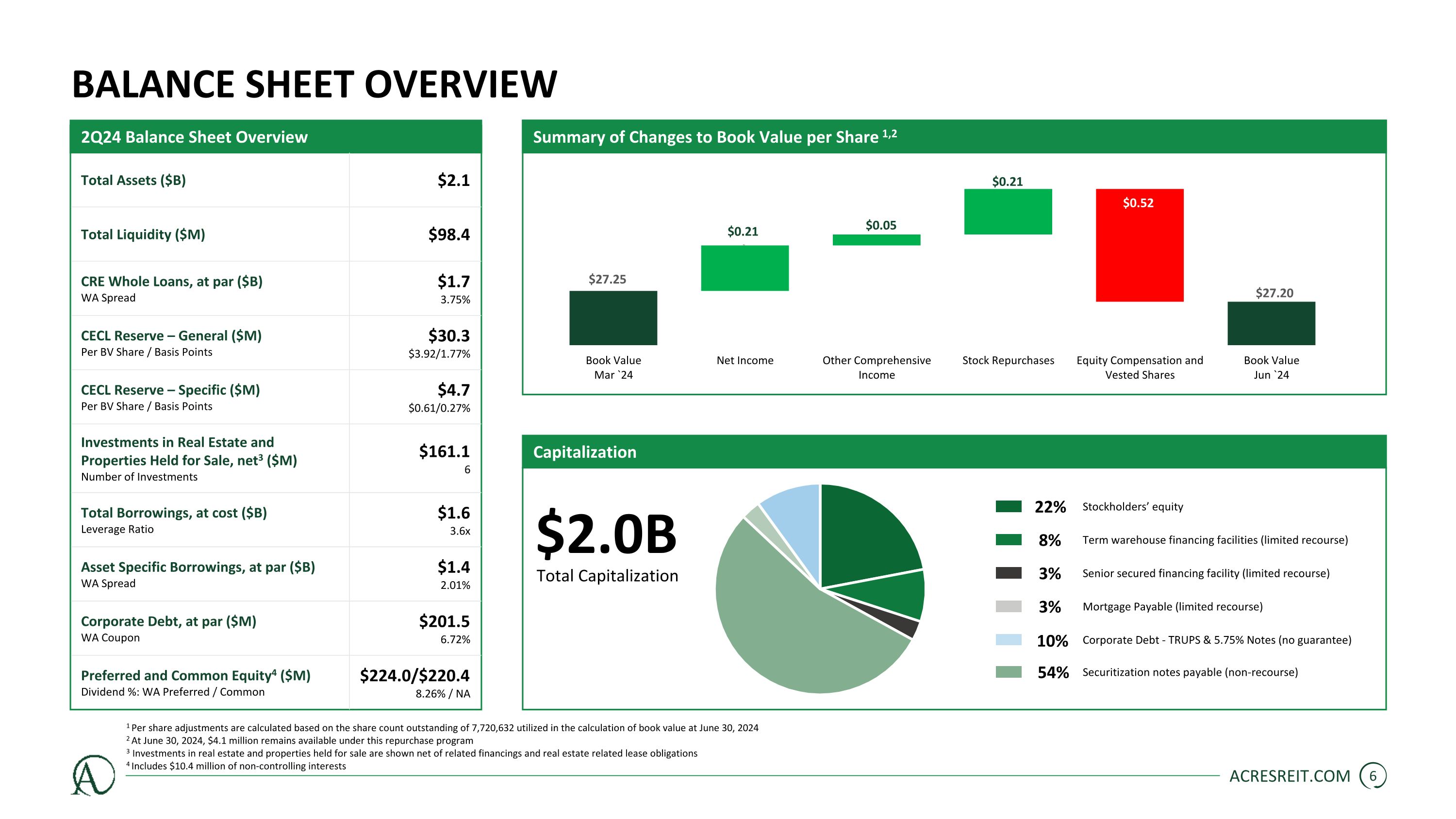The height and width of the screenshot is (819, 1456).
Task: Select the Other Comprehensive Income thin bar
Action: [x=876, y=240]
